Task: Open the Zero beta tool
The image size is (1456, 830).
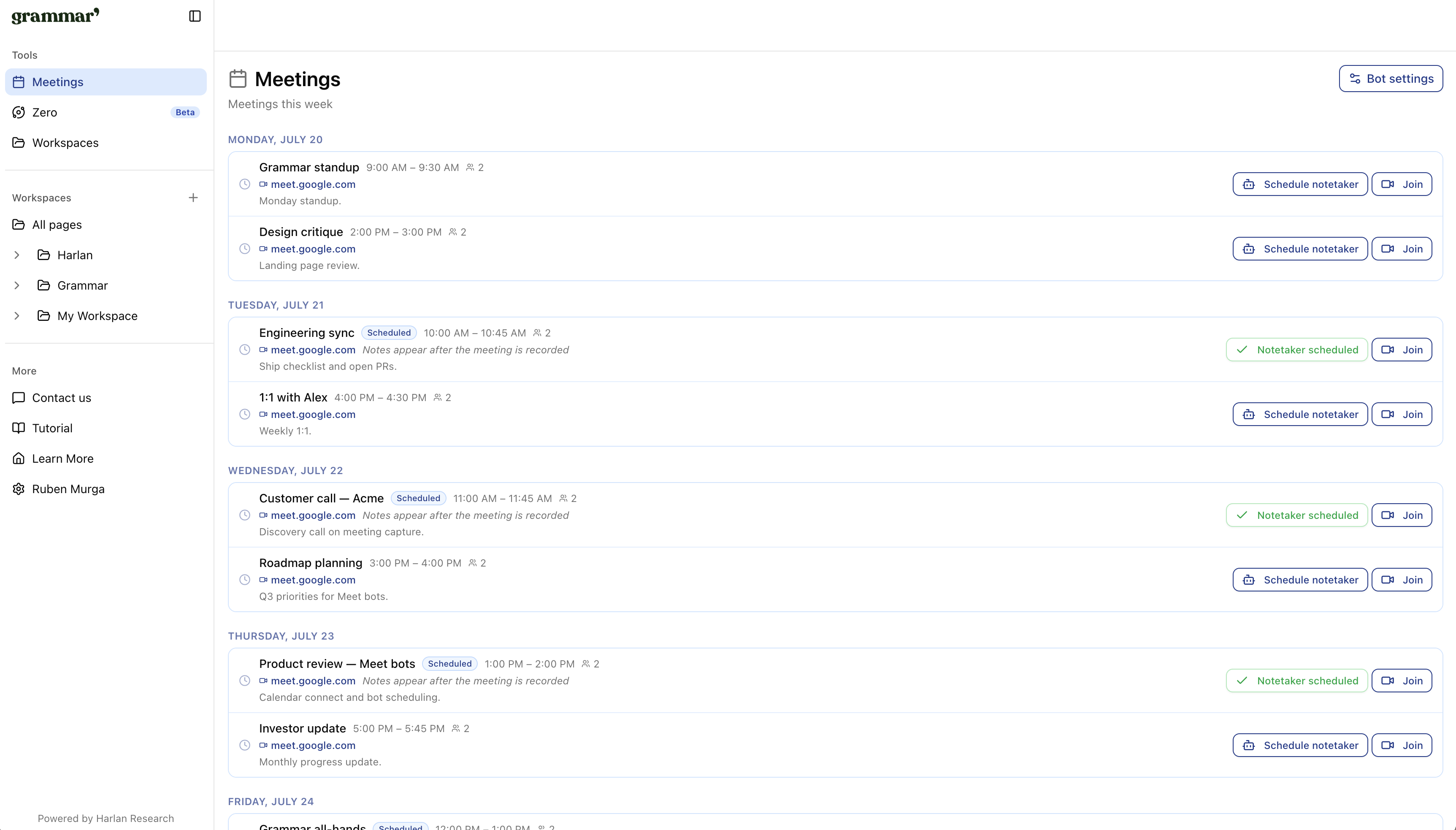Action: 106,112
